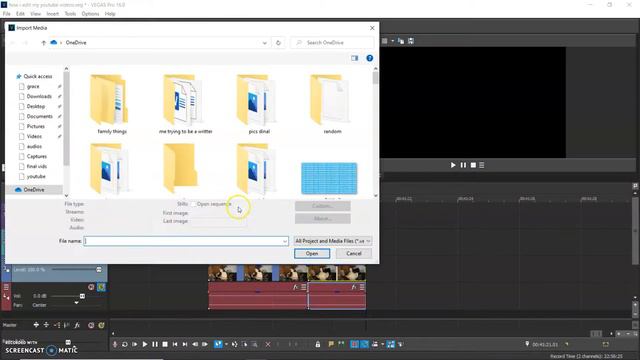640x360 pixels.
Task: Stop the video preview window
Action: (473, 165)
